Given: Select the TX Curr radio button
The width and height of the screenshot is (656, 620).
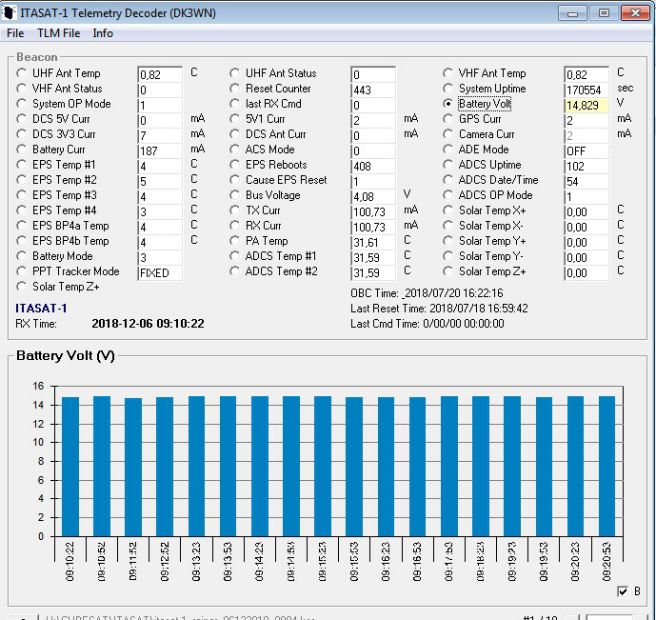Looking at the screenshot, I should [236, 211].
